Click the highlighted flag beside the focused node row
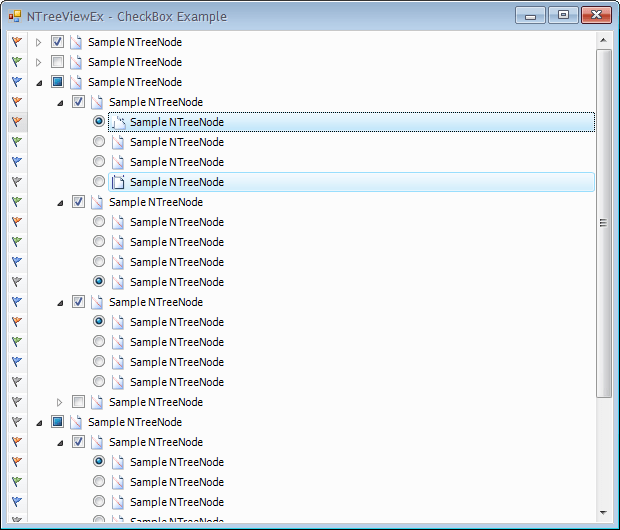This screenshot has width=620, height=530. pyautogui.click(x=16, y=122)
